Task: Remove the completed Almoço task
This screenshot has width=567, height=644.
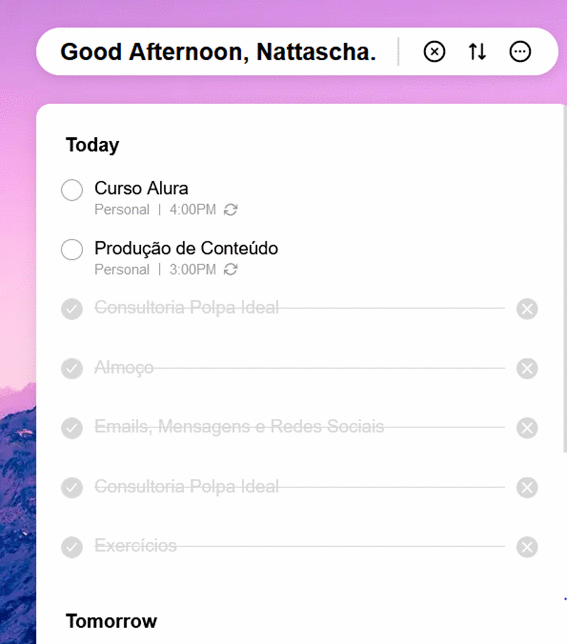Action: (527, 368)
